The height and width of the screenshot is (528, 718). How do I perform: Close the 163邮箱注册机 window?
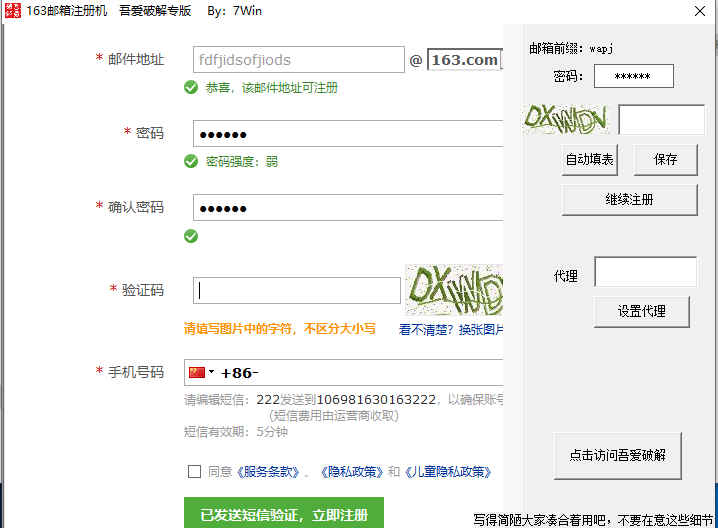(x=700, y=11)
